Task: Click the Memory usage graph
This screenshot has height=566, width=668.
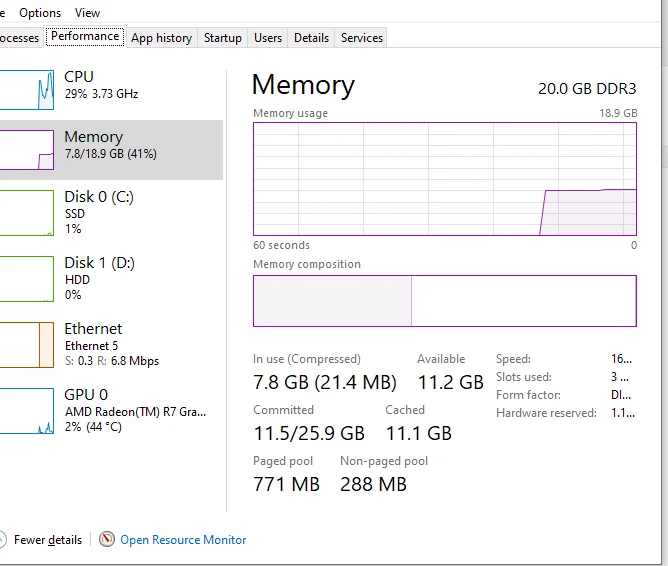Action: pyautogui.click(x=444, y=179)
